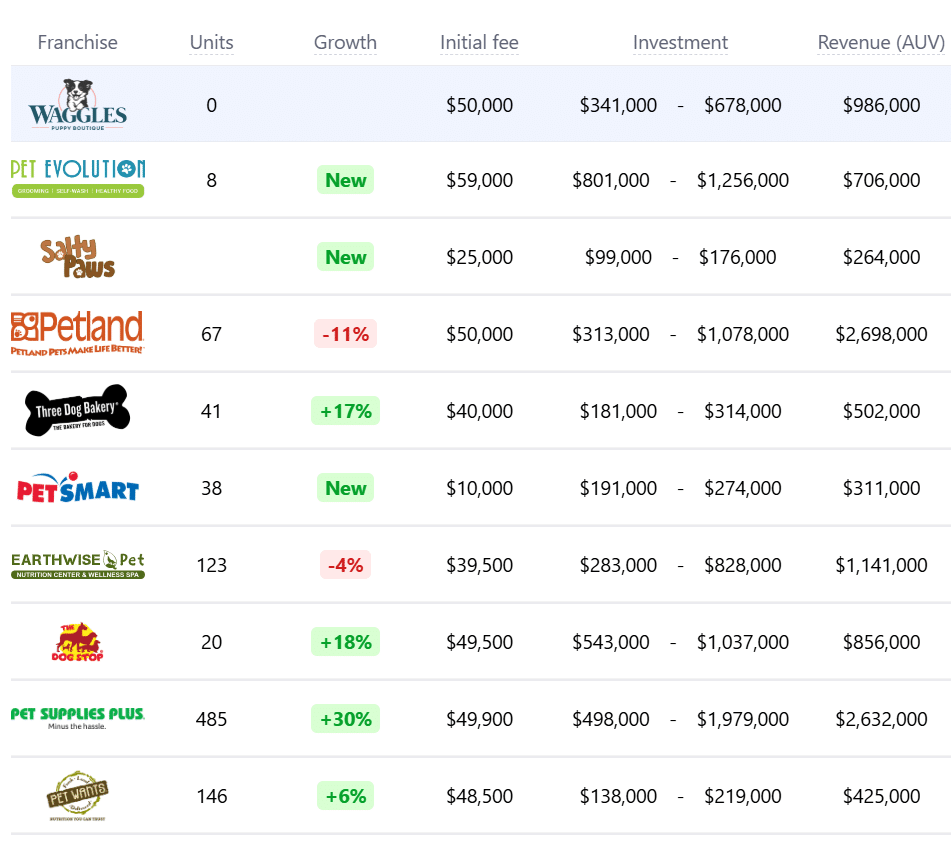
Task: Open the Waggles Puppy Boutique logo
Action: point(78,104)
